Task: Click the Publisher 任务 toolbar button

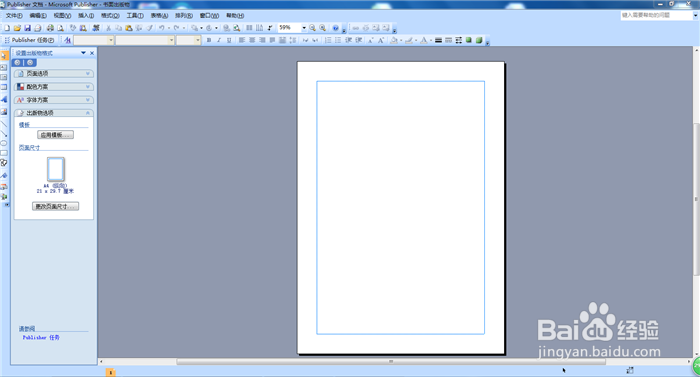Action: click(x=32, y=40)
